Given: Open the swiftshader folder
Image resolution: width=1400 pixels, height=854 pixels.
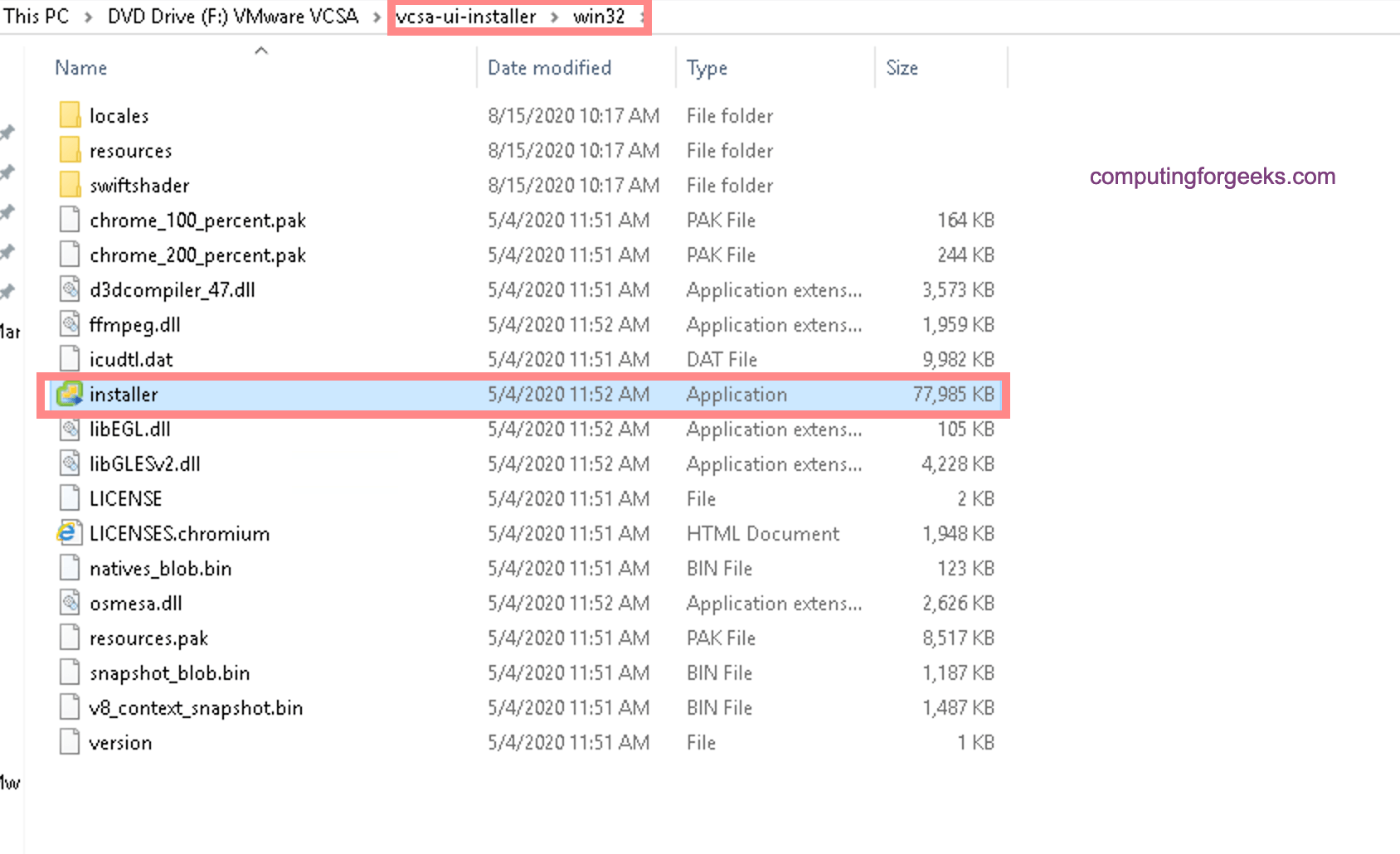Looking at the screenshot, I should point(139,185).
